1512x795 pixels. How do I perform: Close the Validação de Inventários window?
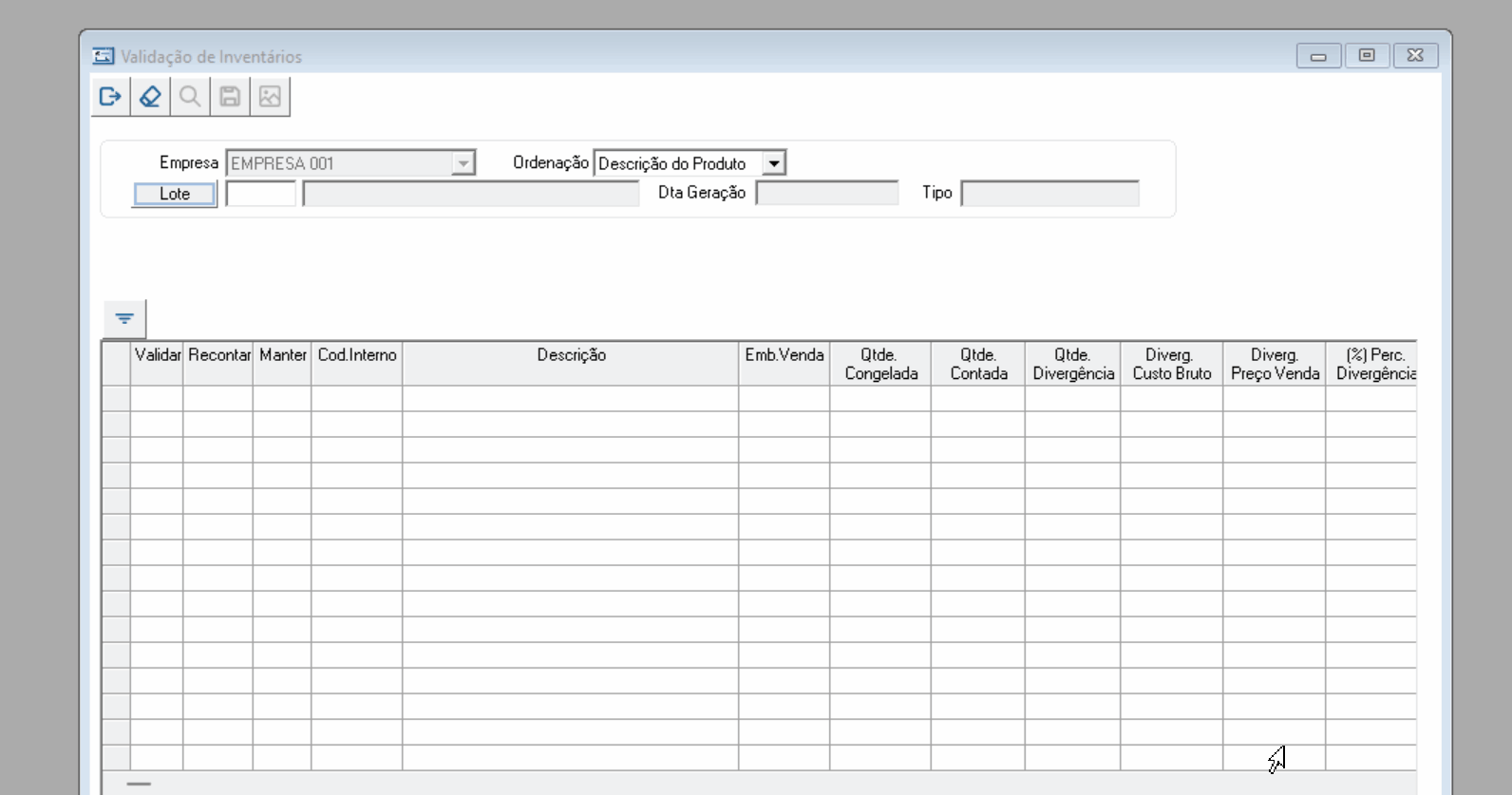1415,56
